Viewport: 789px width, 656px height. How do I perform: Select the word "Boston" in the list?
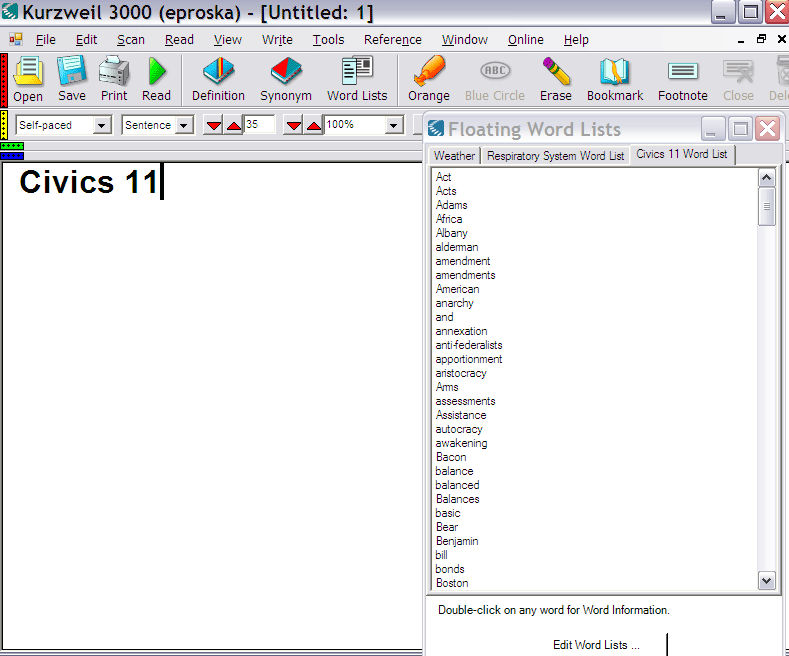coord(452,583)
